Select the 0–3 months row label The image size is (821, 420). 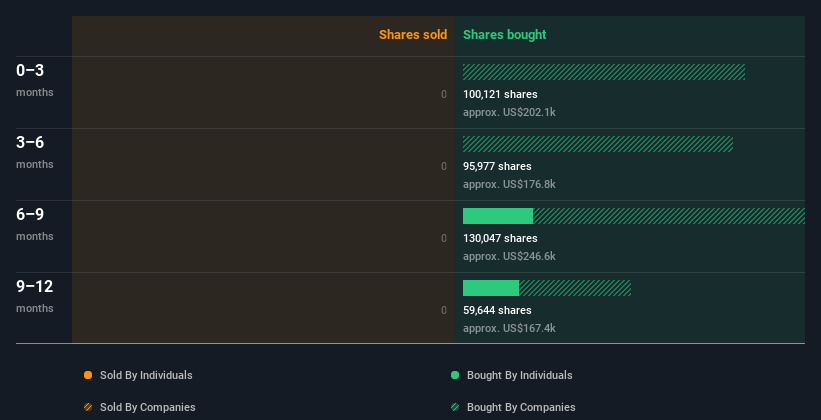35,80
